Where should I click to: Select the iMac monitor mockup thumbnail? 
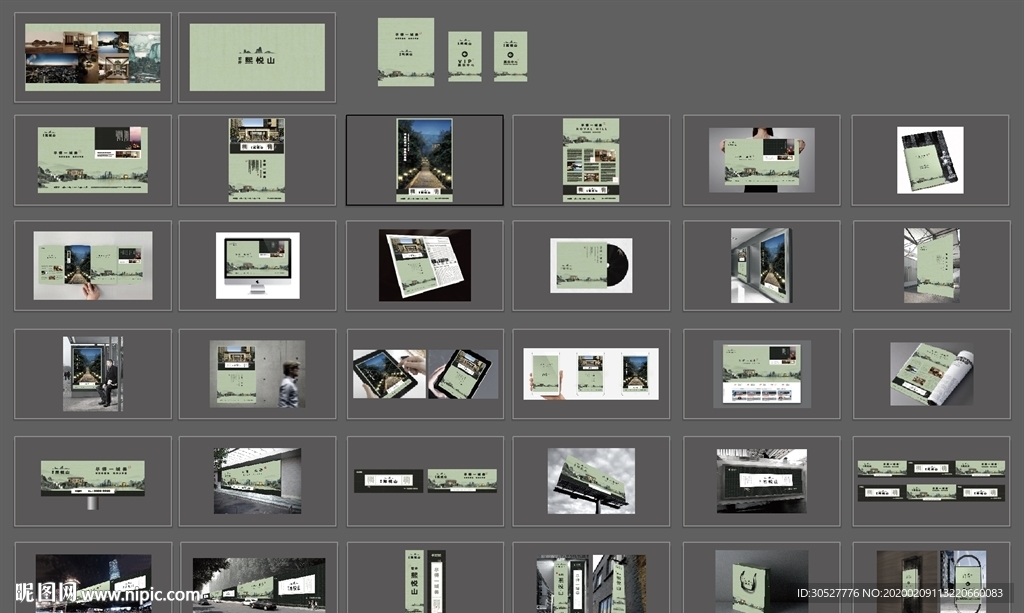(x=257, y=265)
